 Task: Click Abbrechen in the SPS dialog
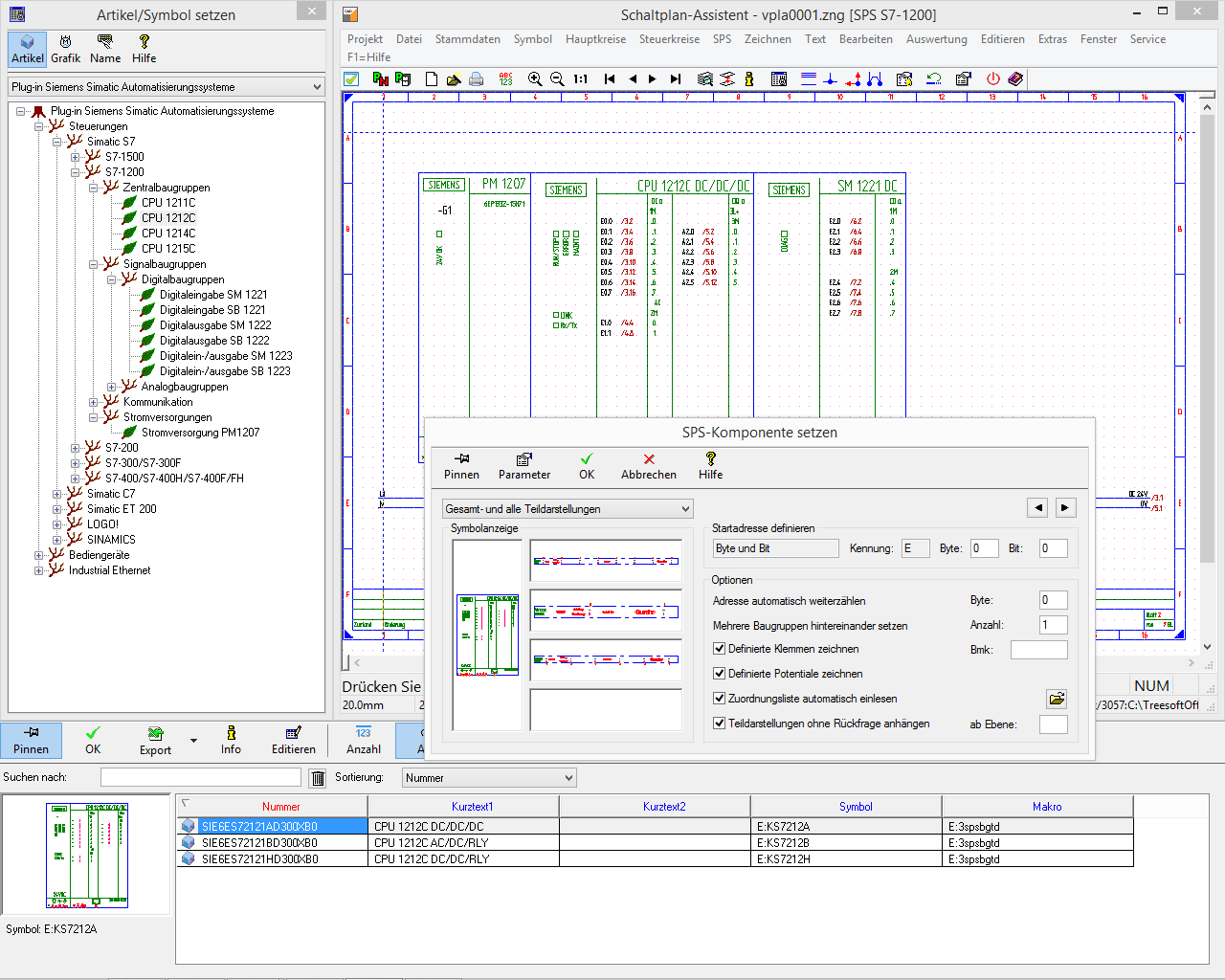coord(648,466)
